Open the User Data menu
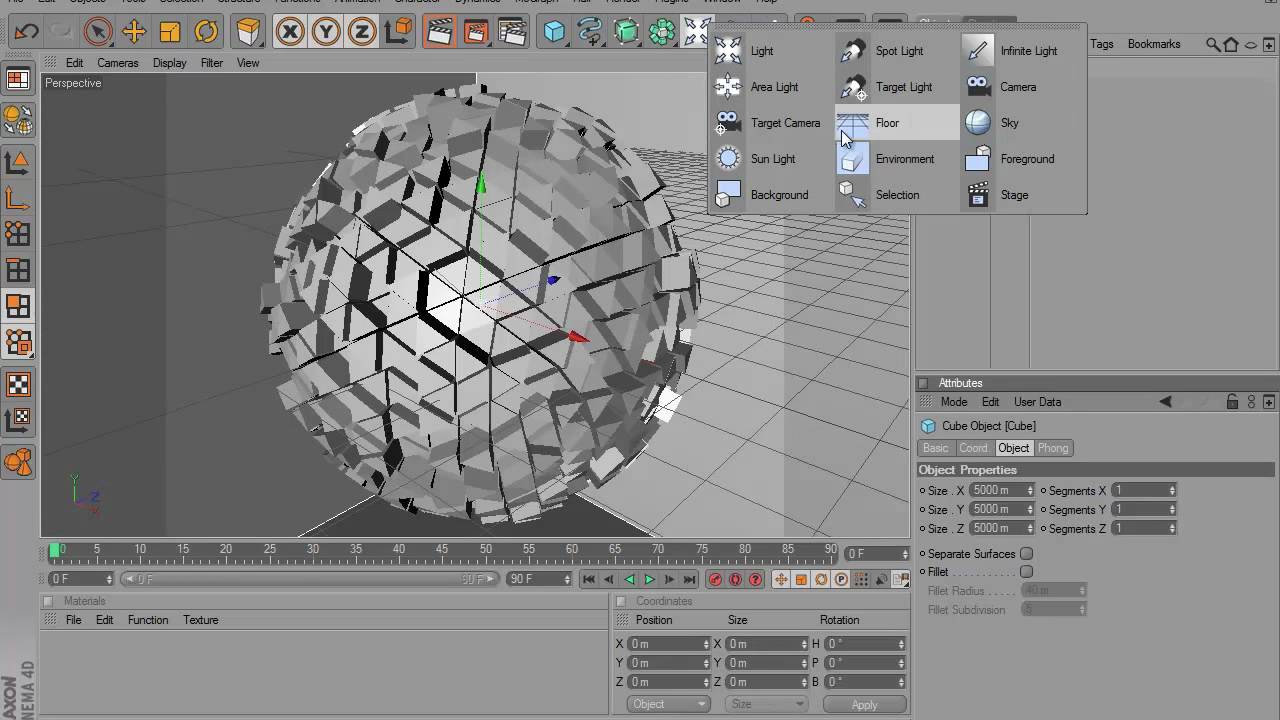 click(x=1037, y=402)
